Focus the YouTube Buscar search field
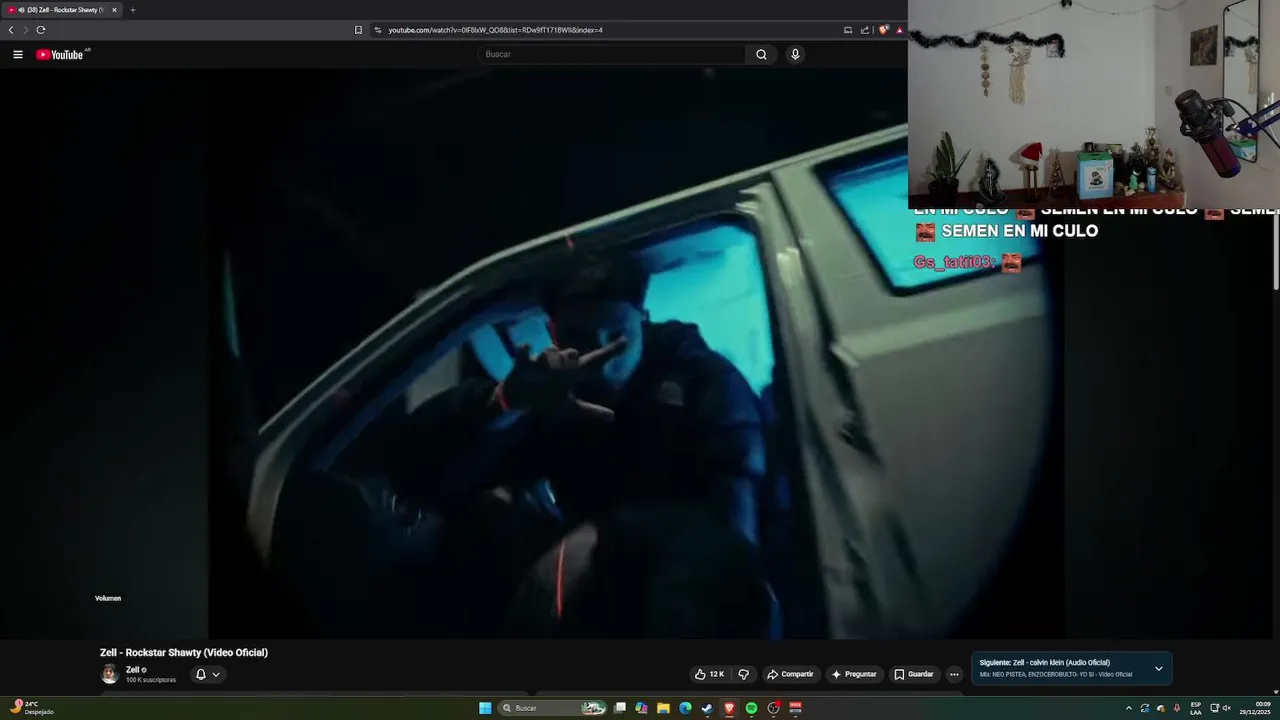 point(612,54)
